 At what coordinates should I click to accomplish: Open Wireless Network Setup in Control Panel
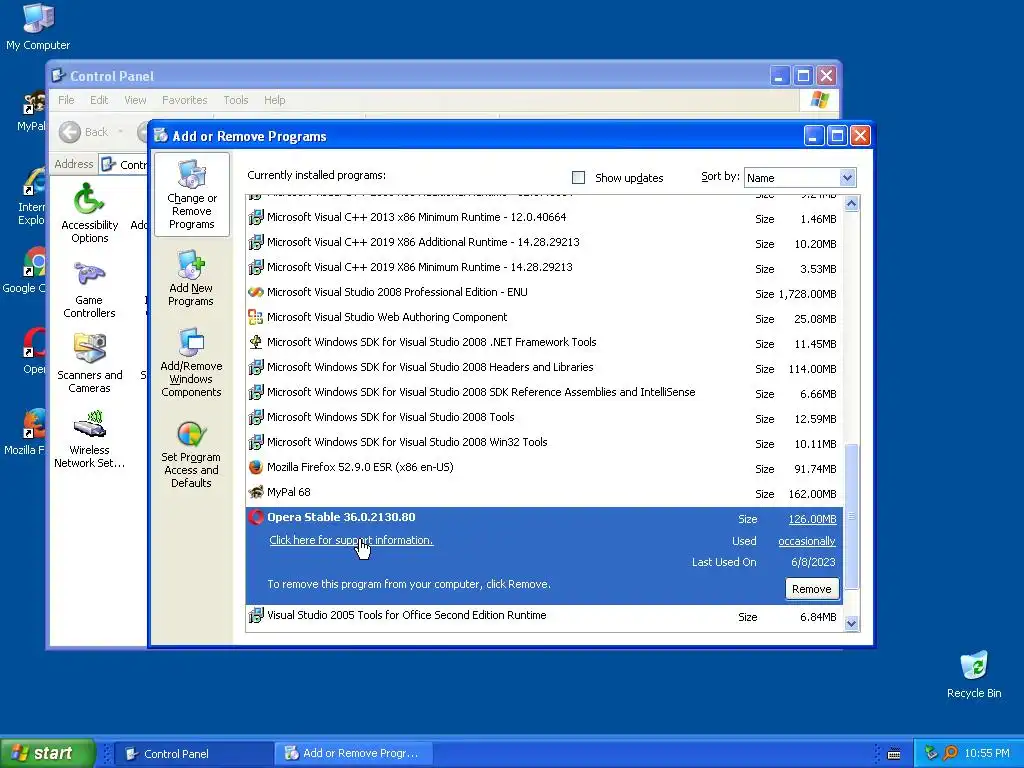click(89, 440)
